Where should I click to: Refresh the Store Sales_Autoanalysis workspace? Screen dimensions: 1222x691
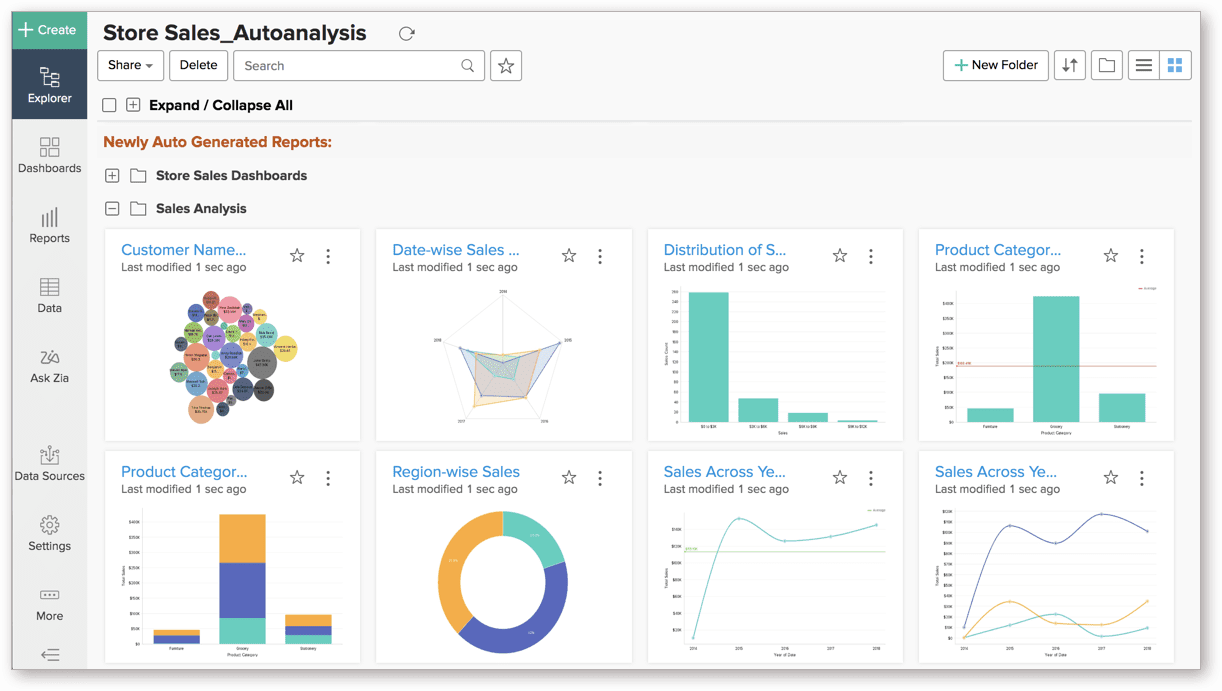pos(406,33)
